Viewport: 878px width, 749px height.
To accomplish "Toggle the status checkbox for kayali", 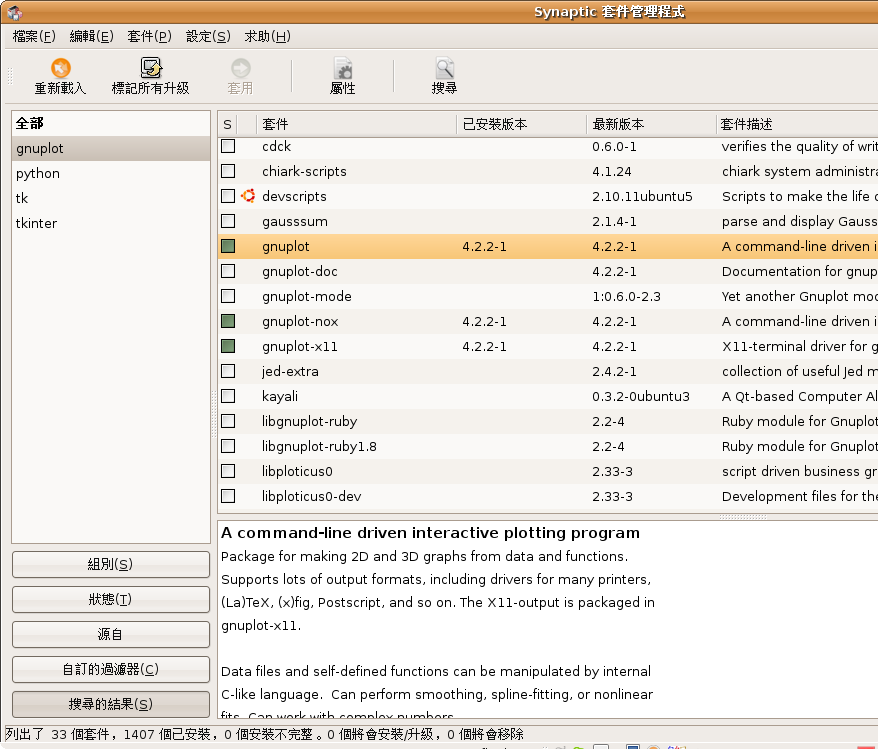I will [228, 396].
